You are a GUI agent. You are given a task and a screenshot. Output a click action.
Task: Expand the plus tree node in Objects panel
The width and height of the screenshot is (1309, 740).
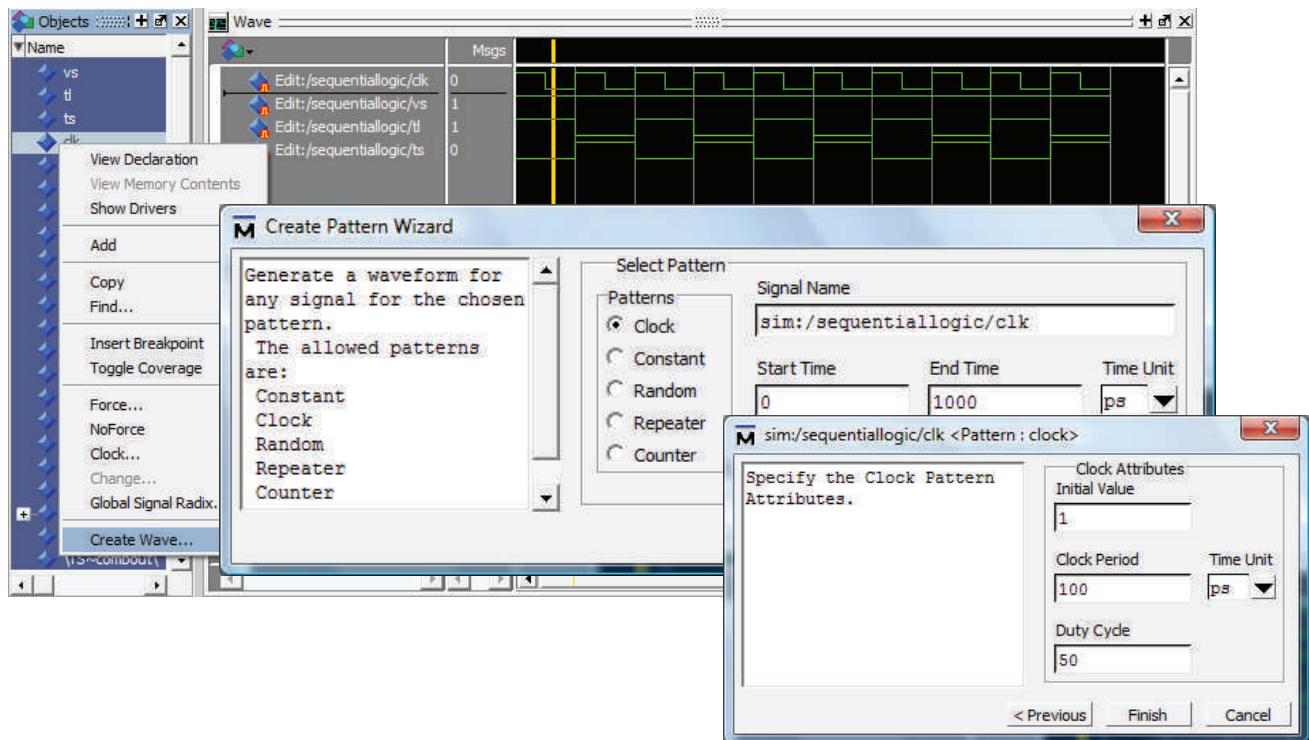pyautogui.click(x=25, y=512)
